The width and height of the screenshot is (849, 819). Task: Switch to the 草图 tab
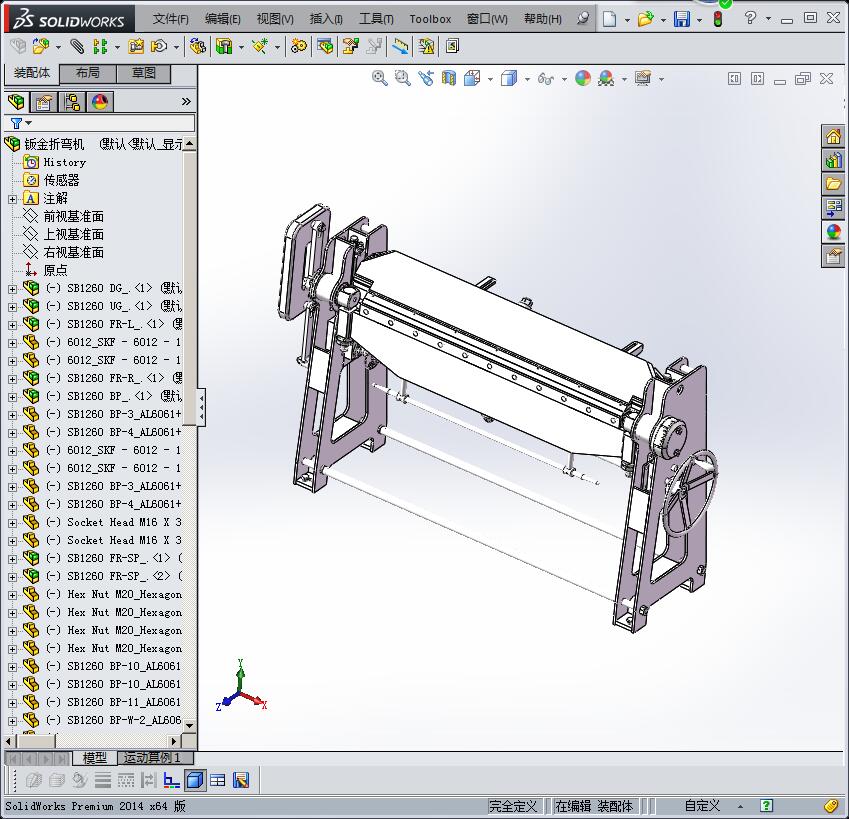click(x=143, y=73)
